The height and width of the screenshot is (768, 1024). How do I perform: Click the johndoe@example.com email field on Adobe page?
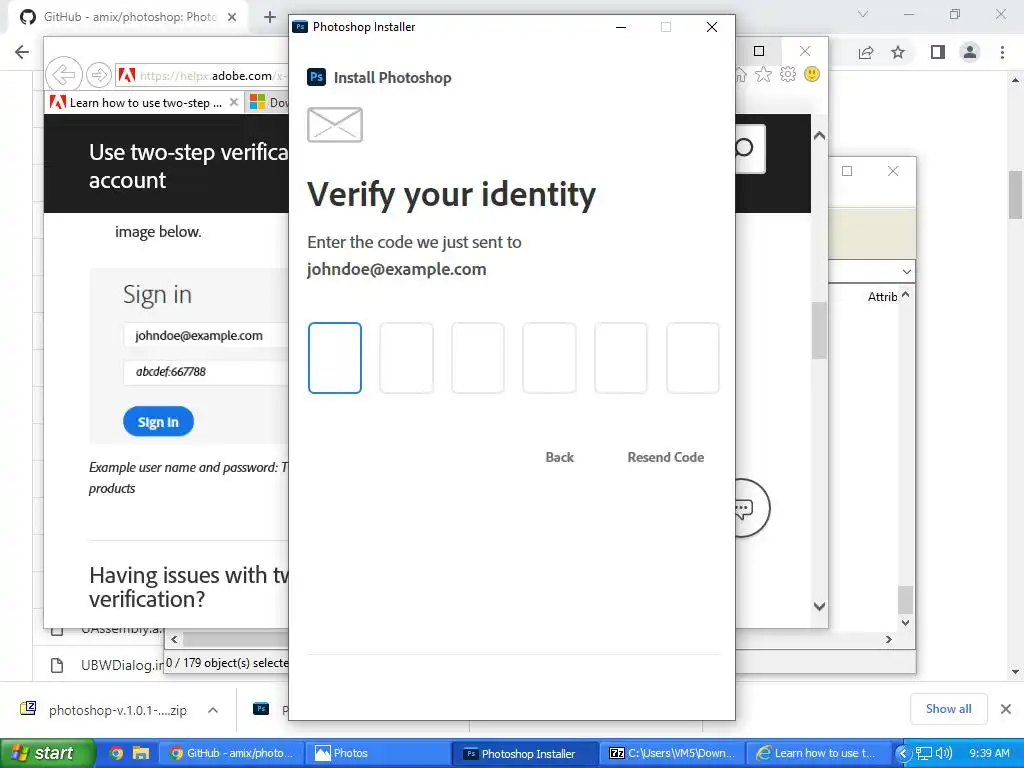(x=206, y=335)
